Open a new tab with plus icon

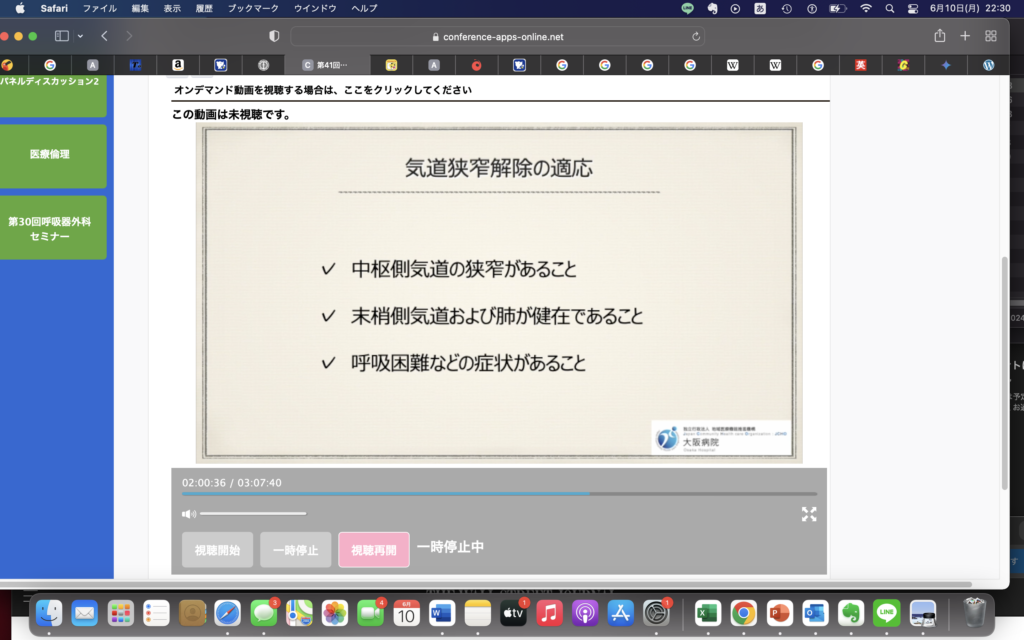pyautogui.click(x=965, y=36)
